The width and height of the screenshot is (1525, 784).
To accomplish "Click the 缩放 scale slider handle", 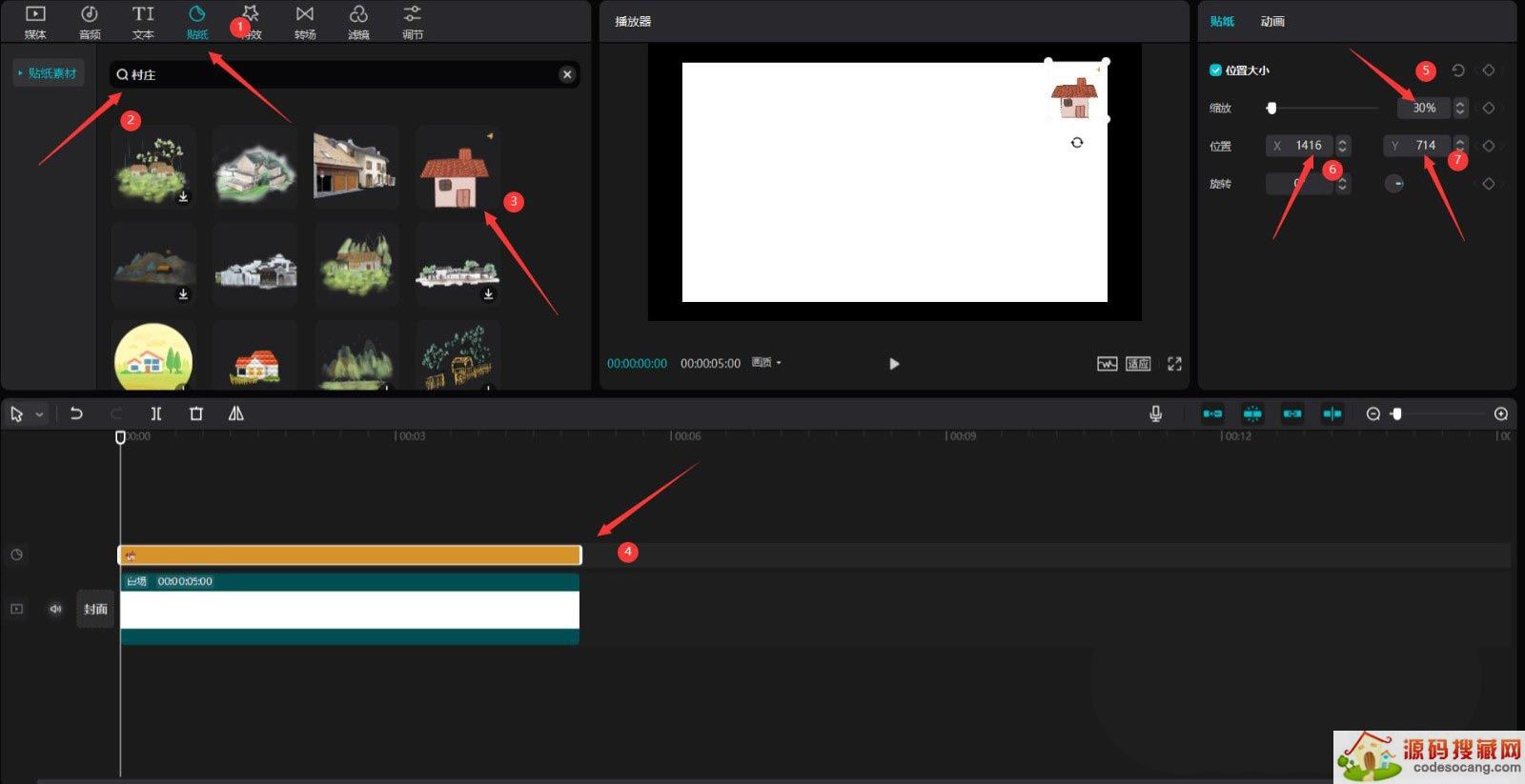I will [1271, 109].
